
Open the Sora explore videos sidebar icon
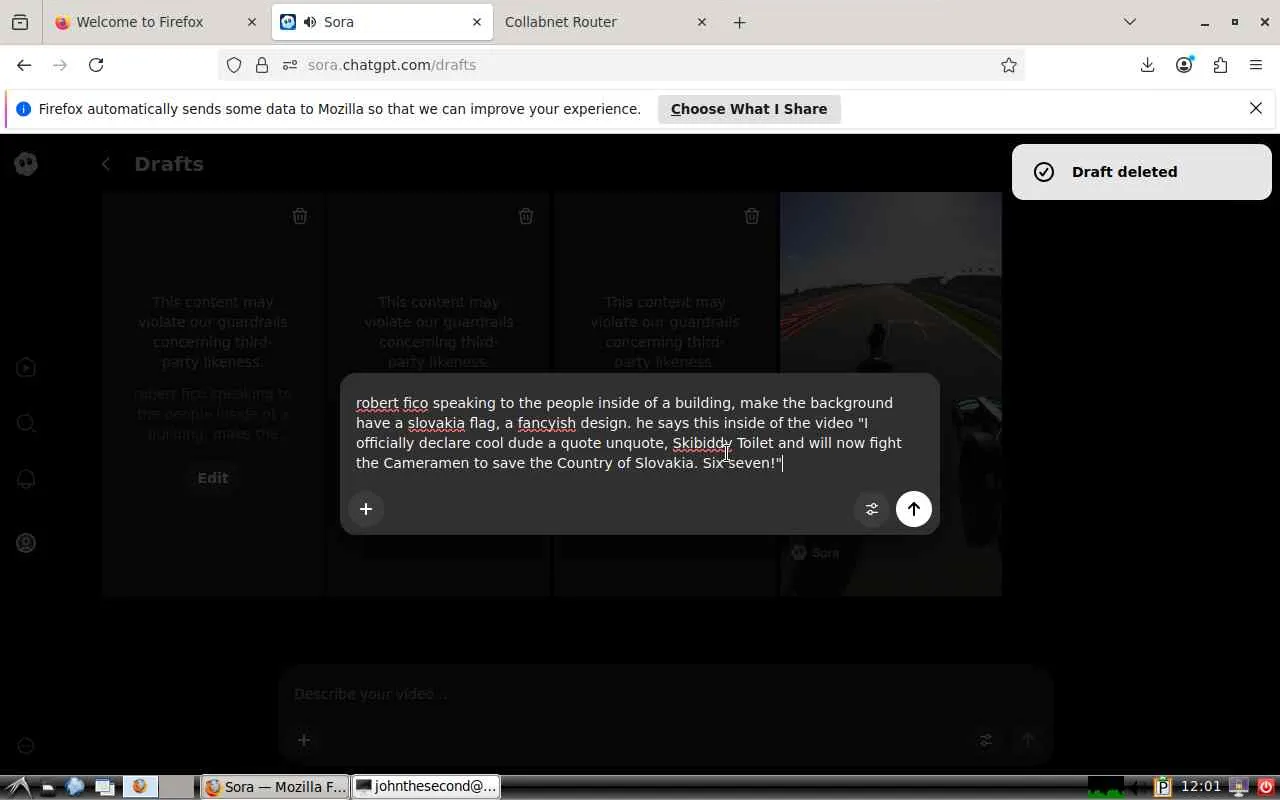pyautogui.click(x=27, y=368)
